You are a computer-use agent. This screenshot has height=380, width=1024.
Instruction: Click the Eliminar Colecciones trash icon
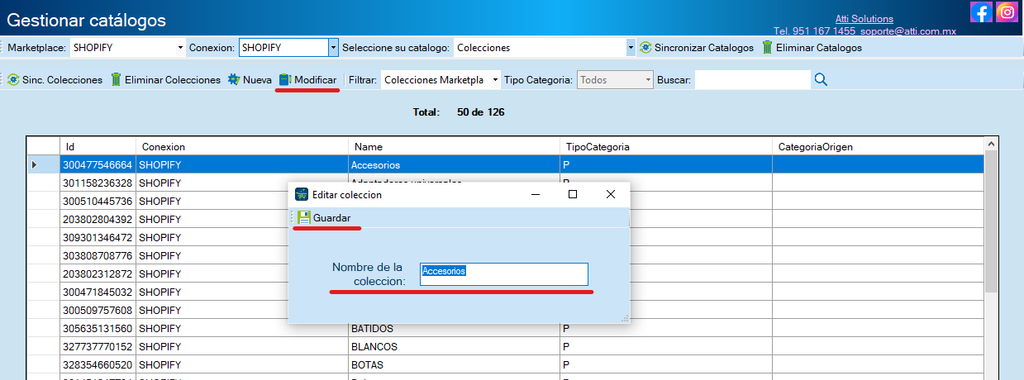pos(116,80)
